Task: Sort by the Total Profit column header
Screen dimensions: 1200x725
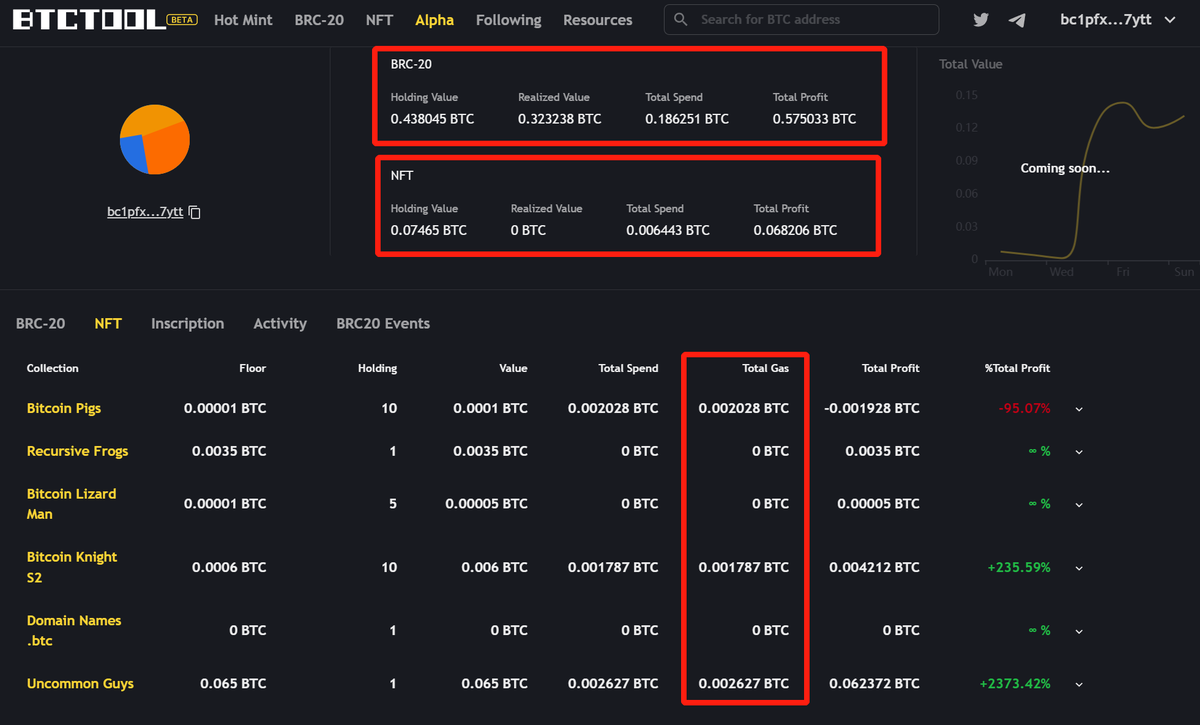Action: (x=890, y=368)
